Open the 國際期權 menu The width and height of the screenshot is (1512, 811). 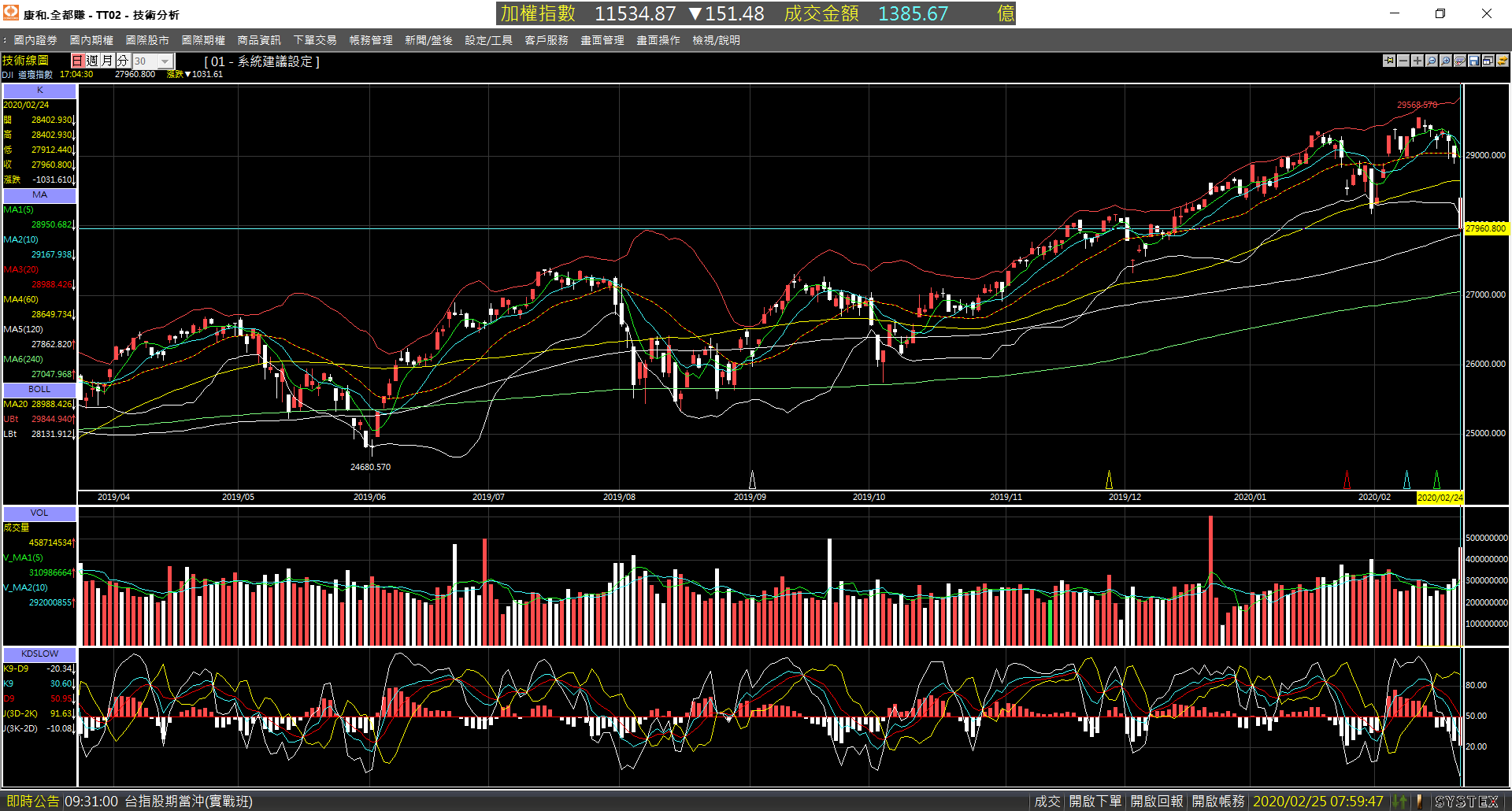[203, 40]
